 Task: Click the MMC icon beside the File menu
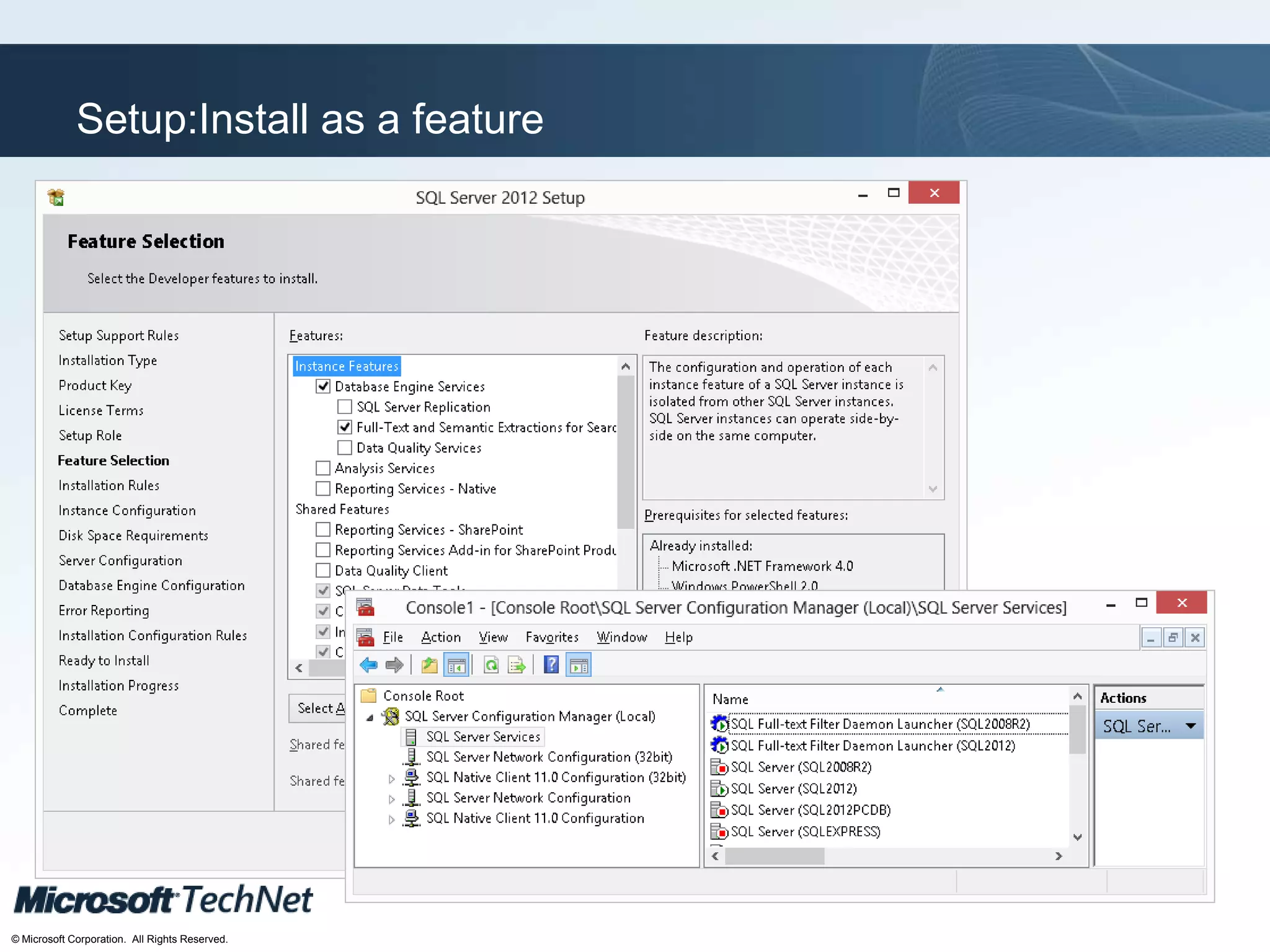pyautogui.click(x=365, y=637)
